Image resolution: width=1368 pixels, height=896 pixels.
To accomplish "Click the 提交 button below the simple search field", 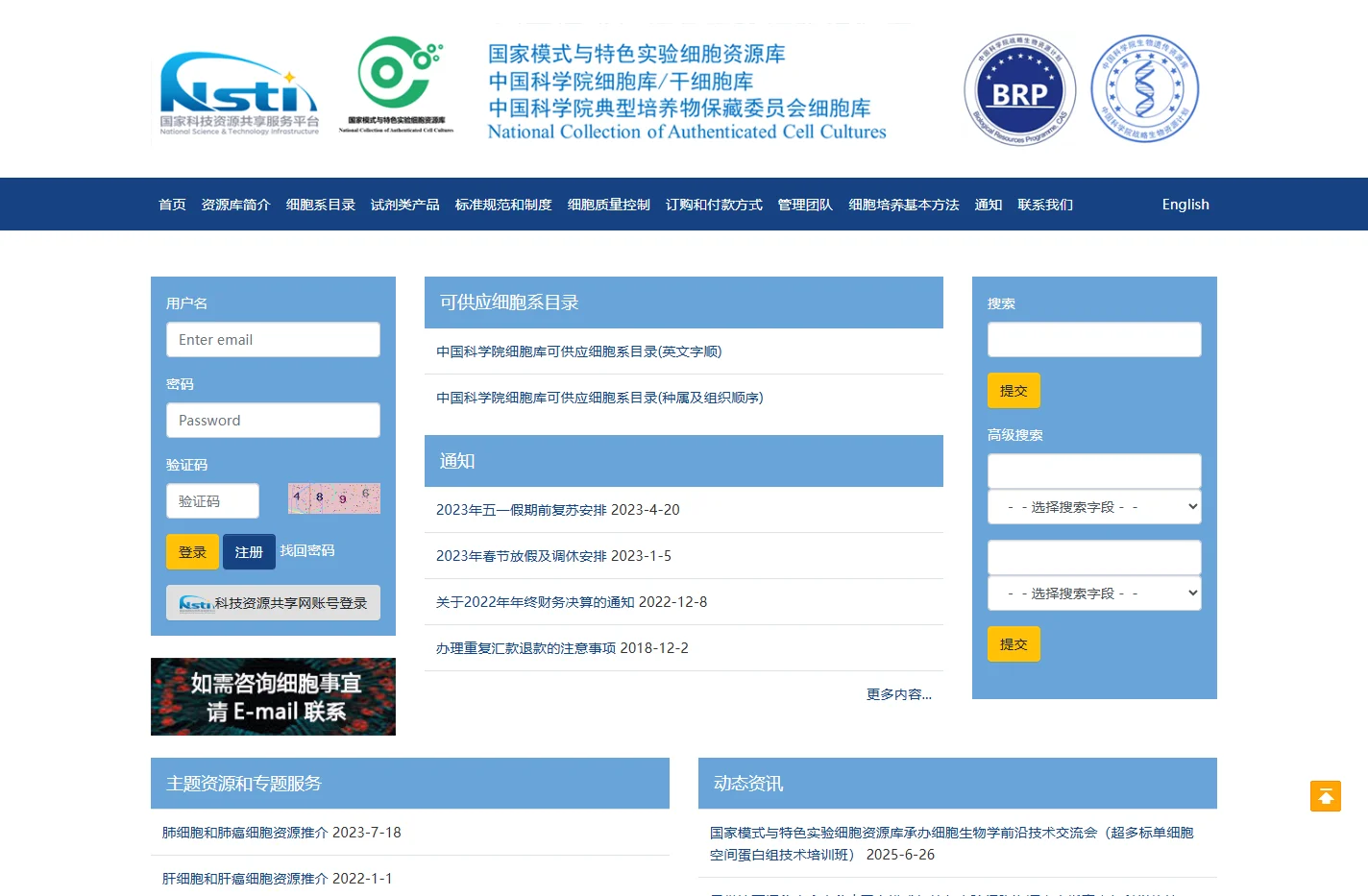I will (x=1014, y=391).
